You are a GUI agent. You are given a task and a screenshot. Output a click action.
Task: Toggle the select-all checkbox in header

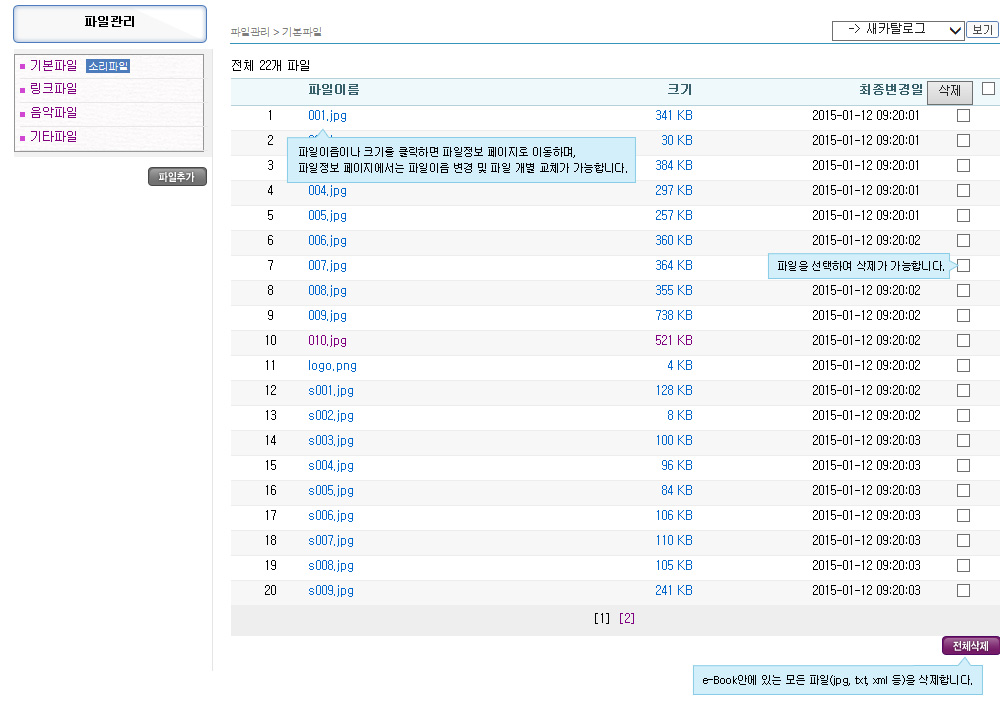coord(988,89)
